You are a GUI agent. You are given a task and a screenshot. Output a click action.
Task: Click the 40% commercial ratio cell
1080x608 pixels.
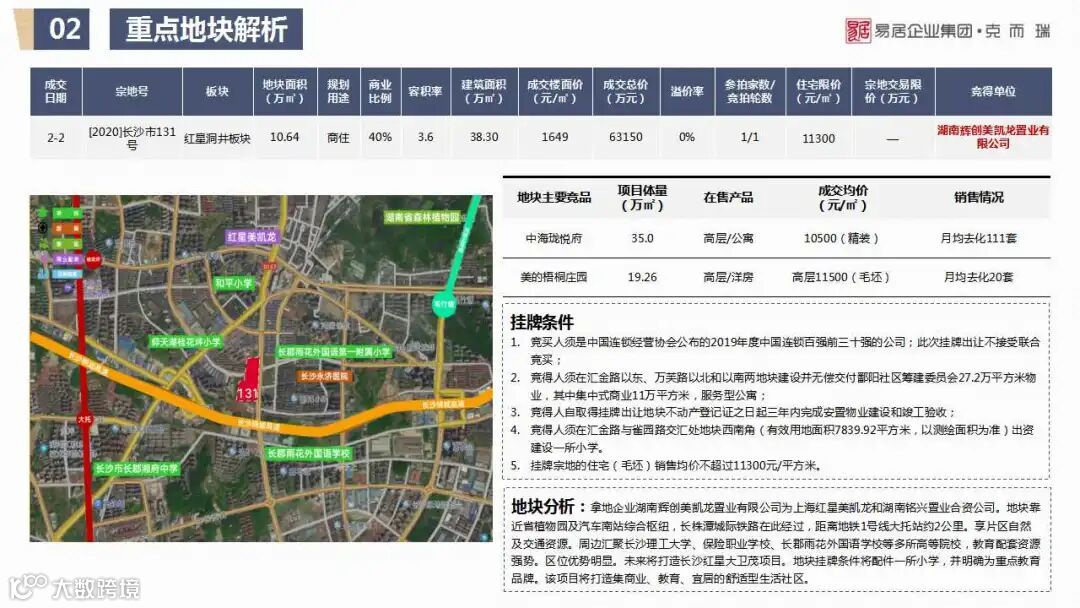pos(380,137)
